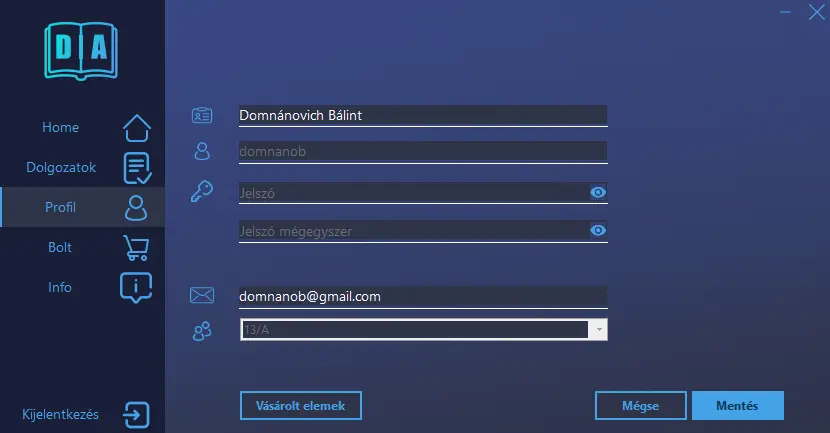Click the Home house icon
The width and height of the screenshot is (830, 433).
click(136, 128)
